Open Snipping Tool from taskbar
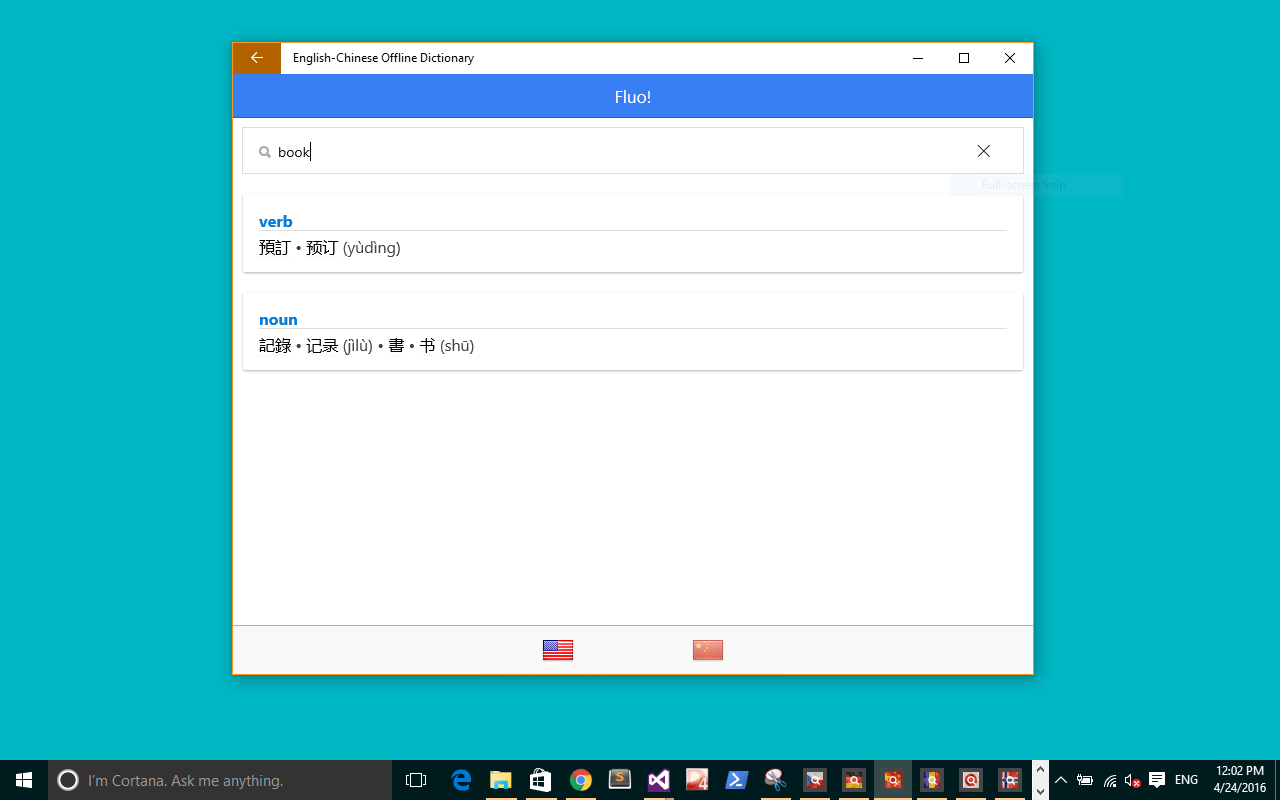 (x=775, y=780)
